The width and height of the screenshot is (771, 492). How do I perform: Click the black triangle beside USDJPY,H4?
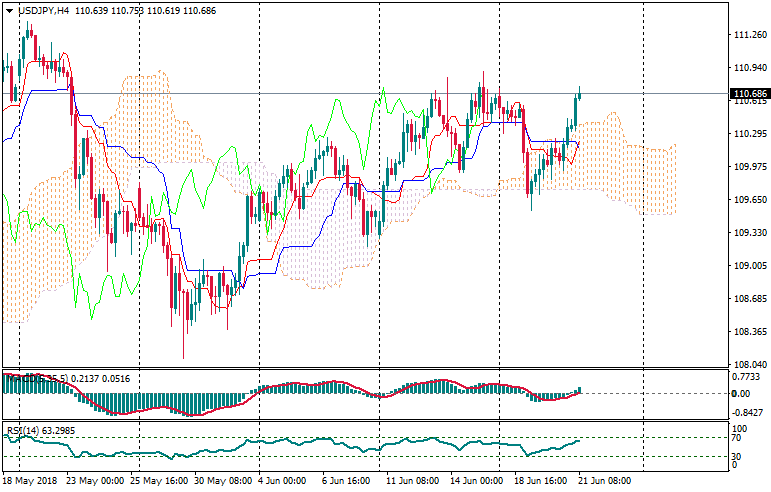[10, 10]
